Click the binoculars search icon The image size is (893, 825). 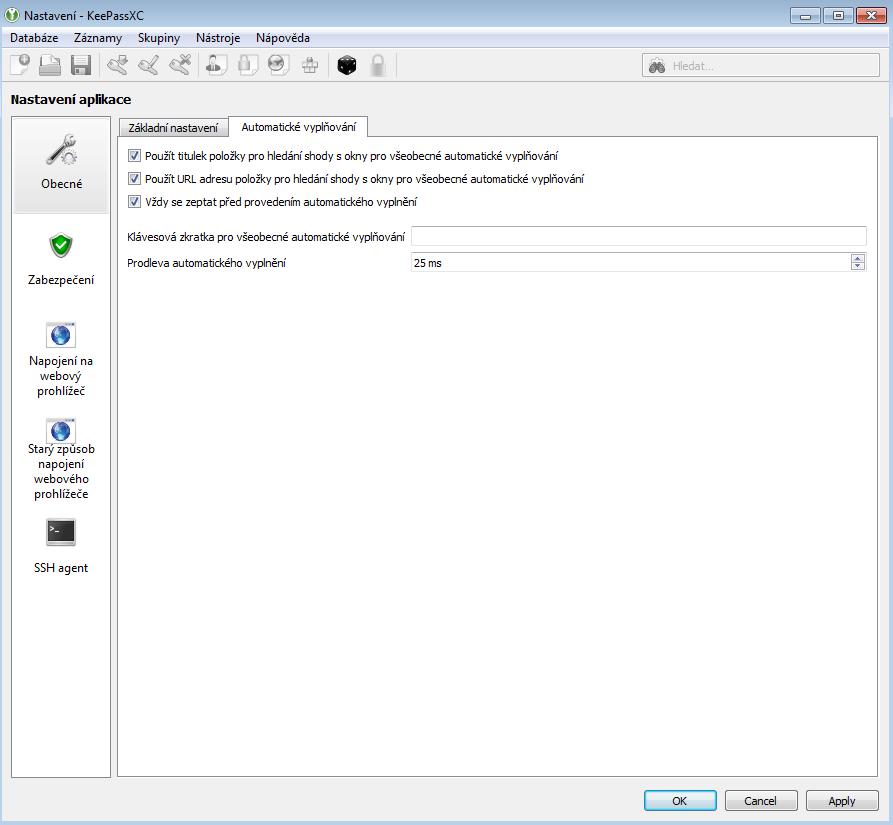click(657, 66)
